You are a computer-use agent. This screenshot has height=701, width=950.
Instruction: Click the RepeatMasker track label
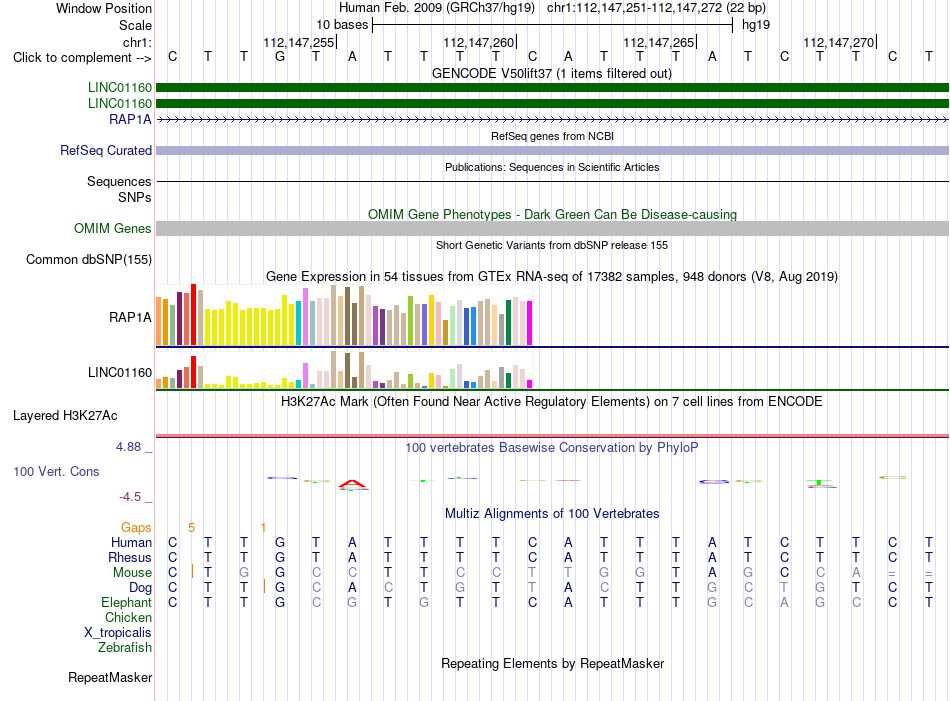pos(110,677)
